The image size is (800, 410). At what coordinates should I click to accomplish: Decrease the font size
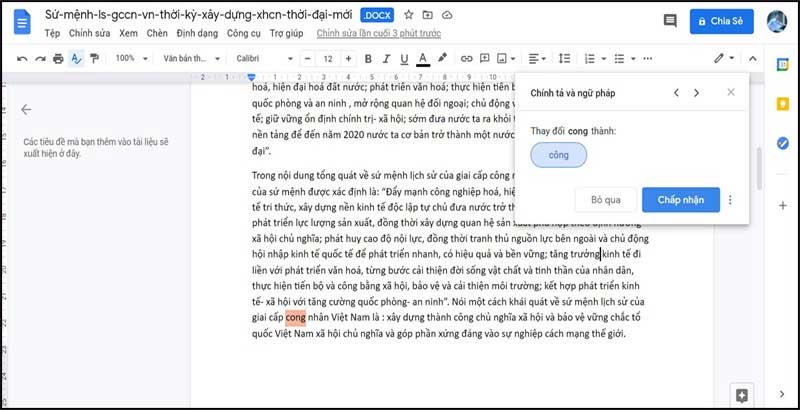coord(308,59)
